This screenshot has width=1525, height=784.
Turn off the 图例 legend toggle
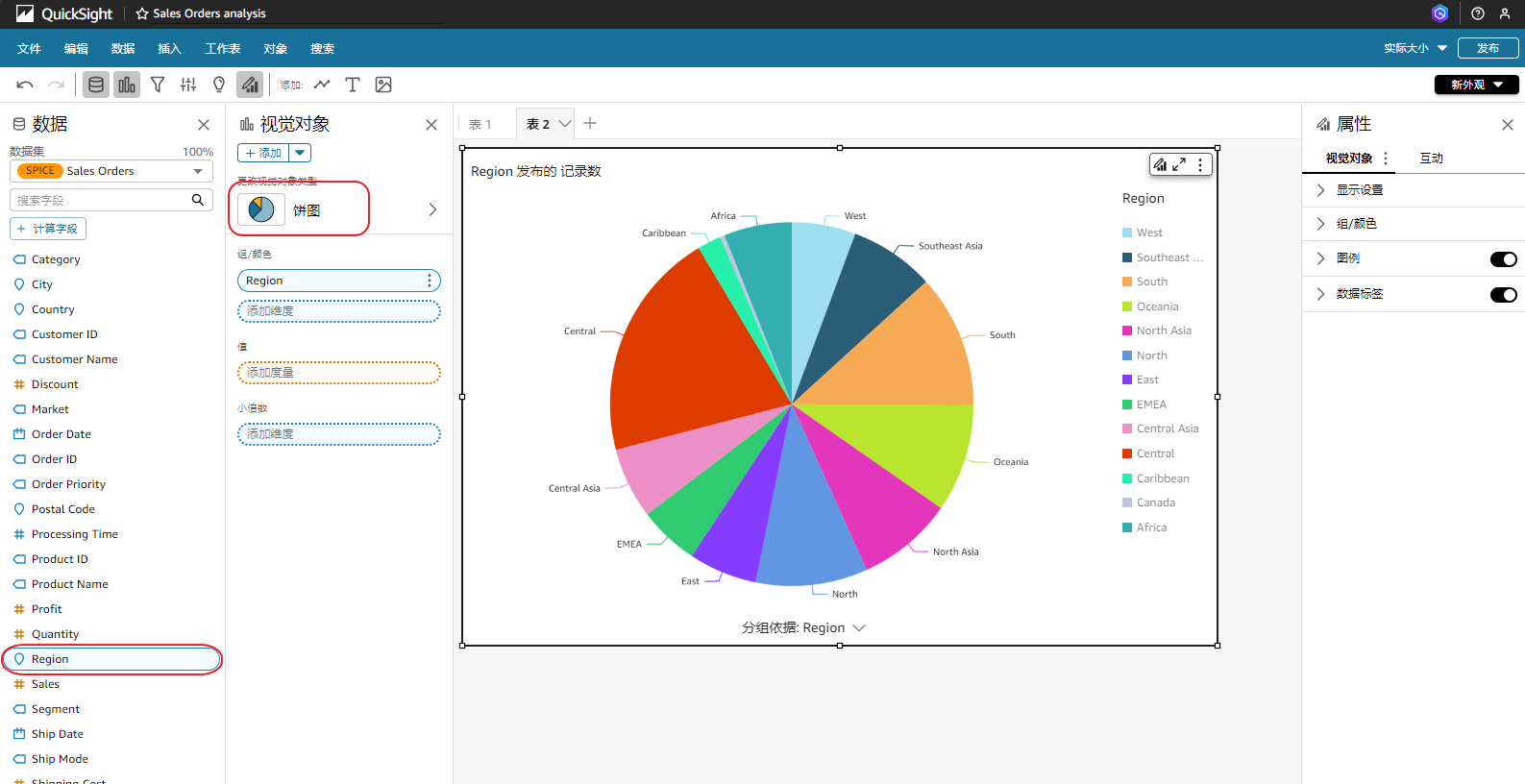(1503, 258)
